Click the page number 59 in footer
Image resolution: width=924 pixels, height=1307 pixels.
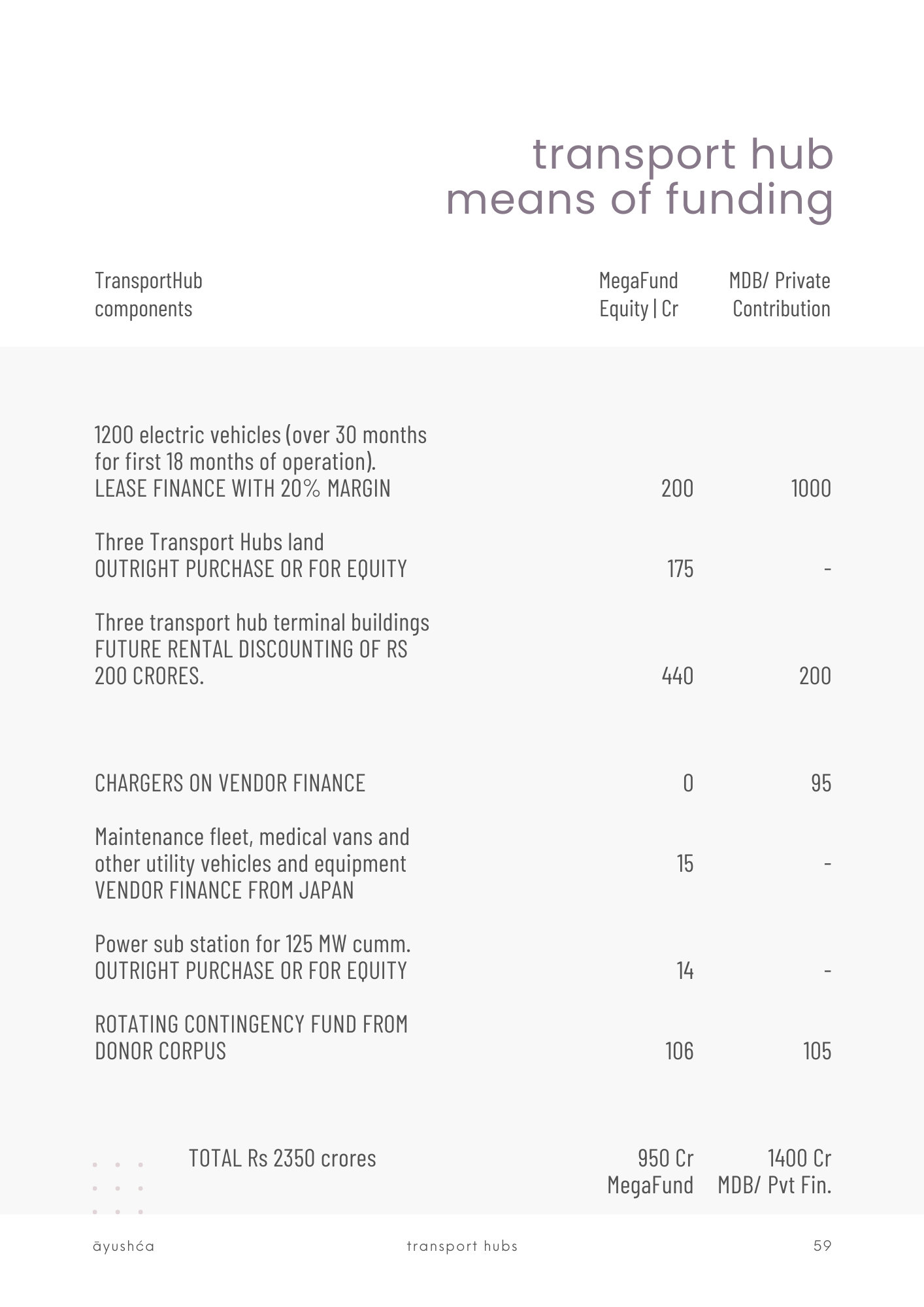tap(822, 1246)
